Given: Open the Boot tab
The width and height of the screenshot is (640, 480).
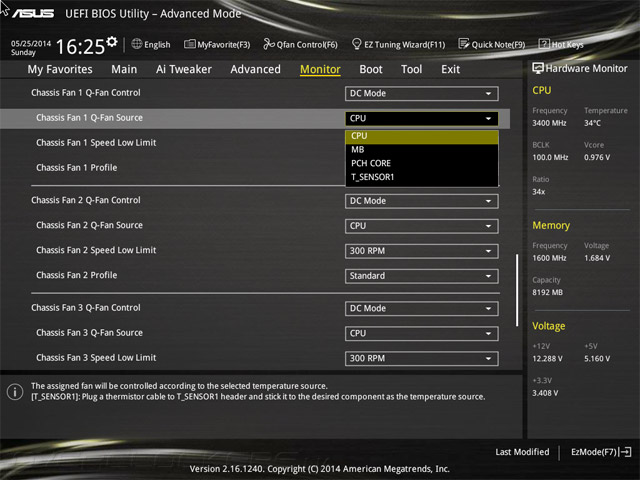Looking at the screenshot, I should (371, 69).
